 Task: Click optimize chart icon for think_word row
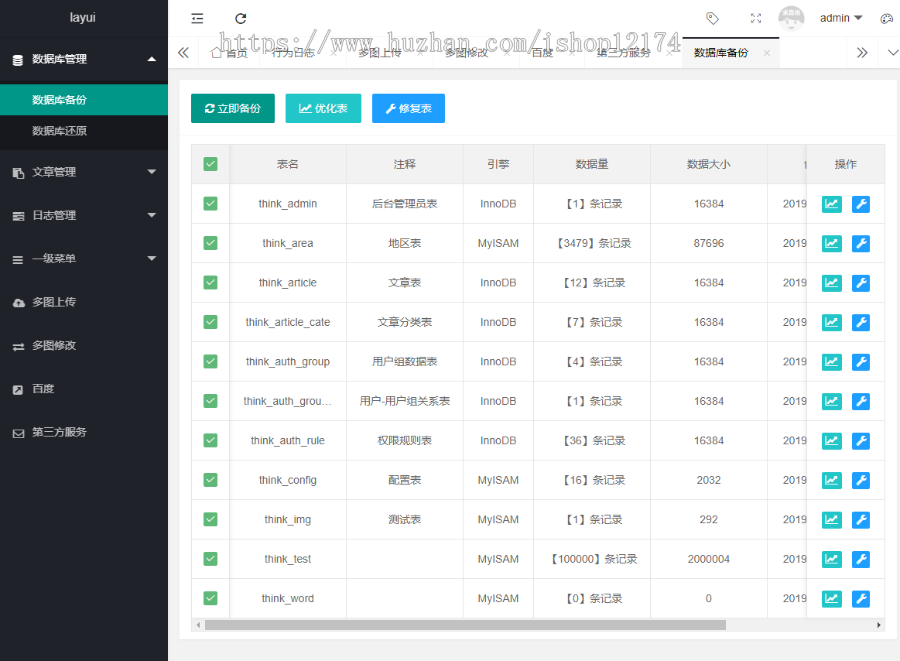pos(831,599)
